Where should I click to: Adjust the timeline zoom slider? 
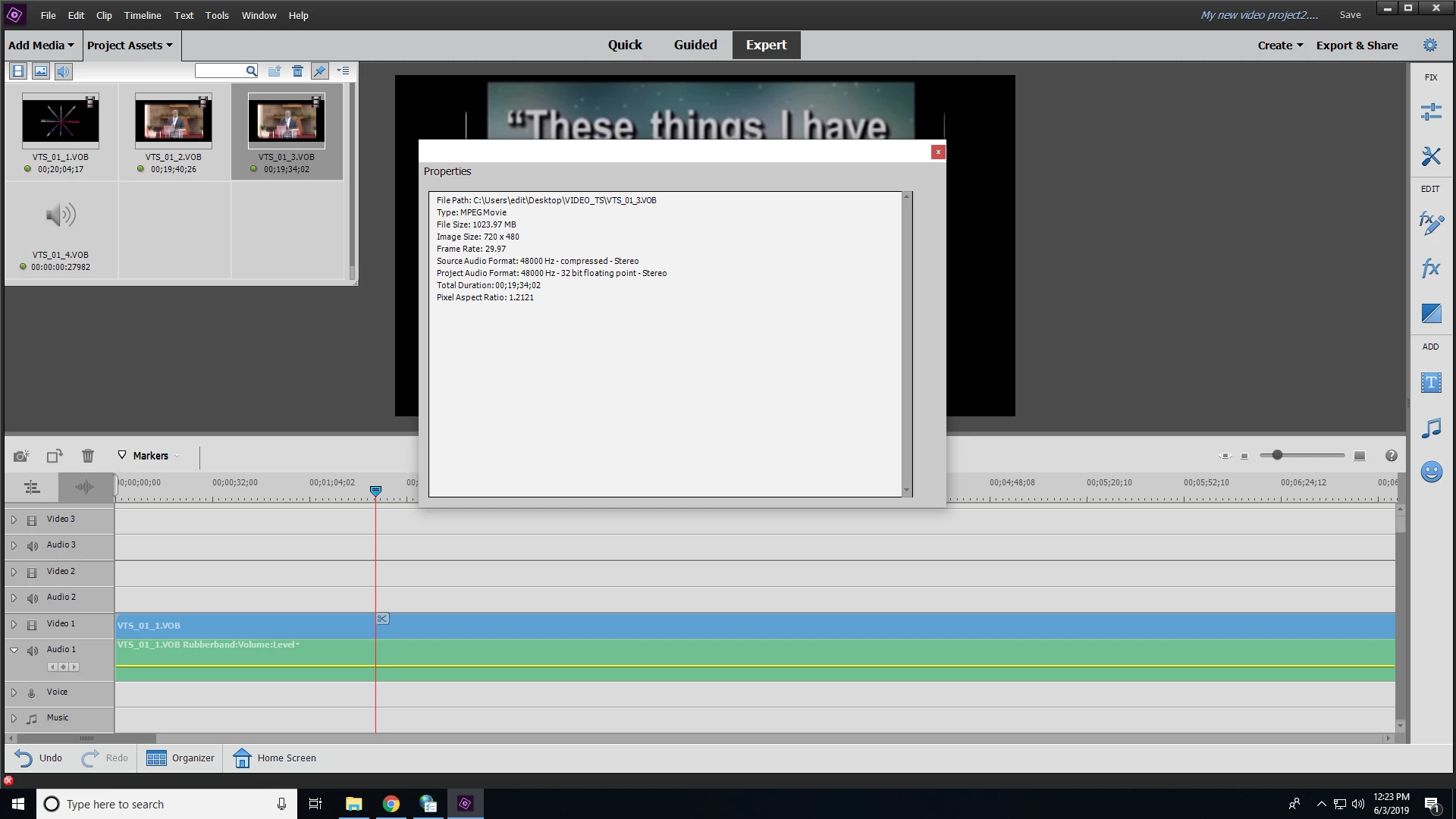(x=1277, y=455)
